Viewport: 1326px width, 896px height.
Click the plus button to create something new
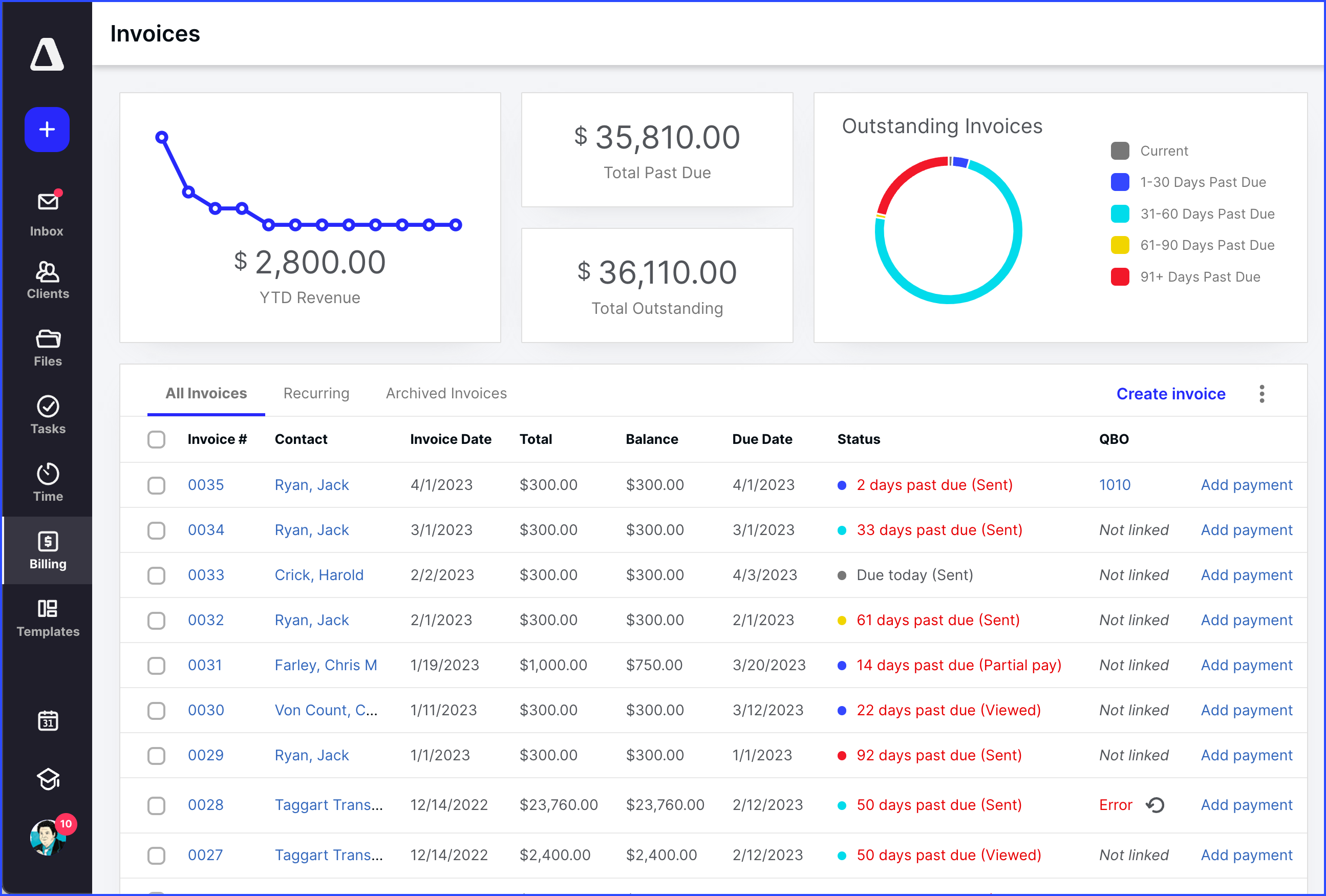click(47, 129)
